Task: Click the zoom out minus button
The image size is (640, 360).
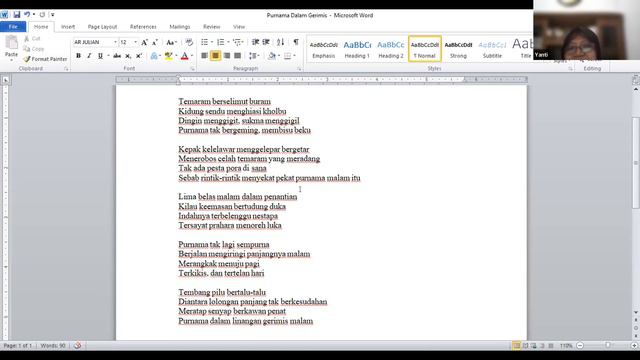Action: coord(580,346)
